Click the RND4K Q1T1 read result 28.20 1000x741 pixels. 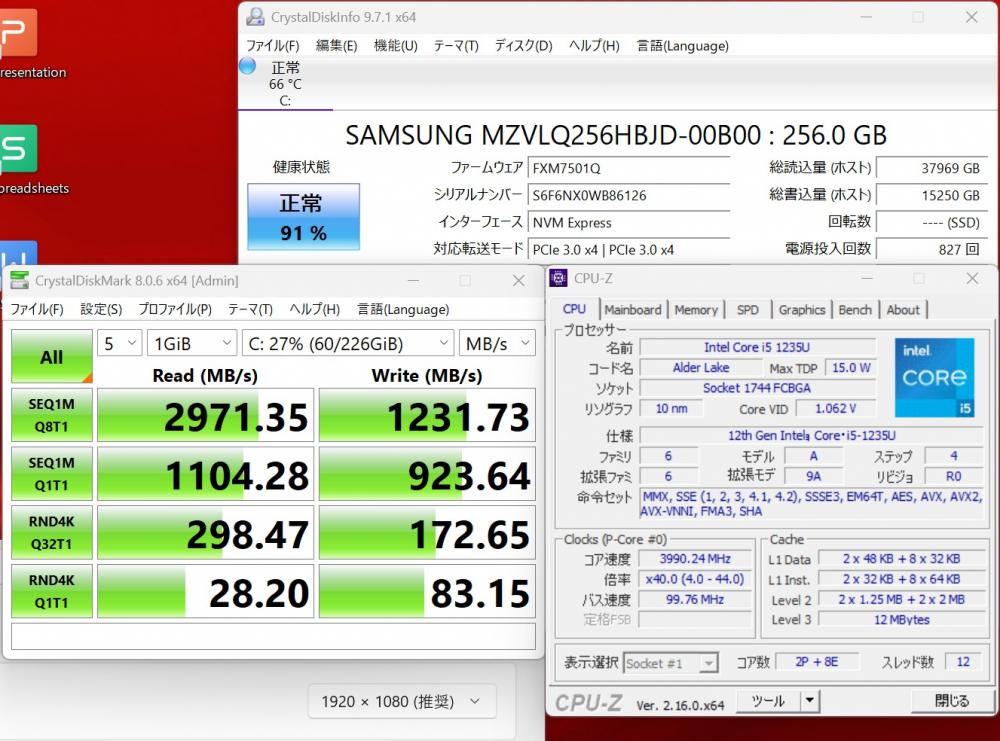(205, 591)
